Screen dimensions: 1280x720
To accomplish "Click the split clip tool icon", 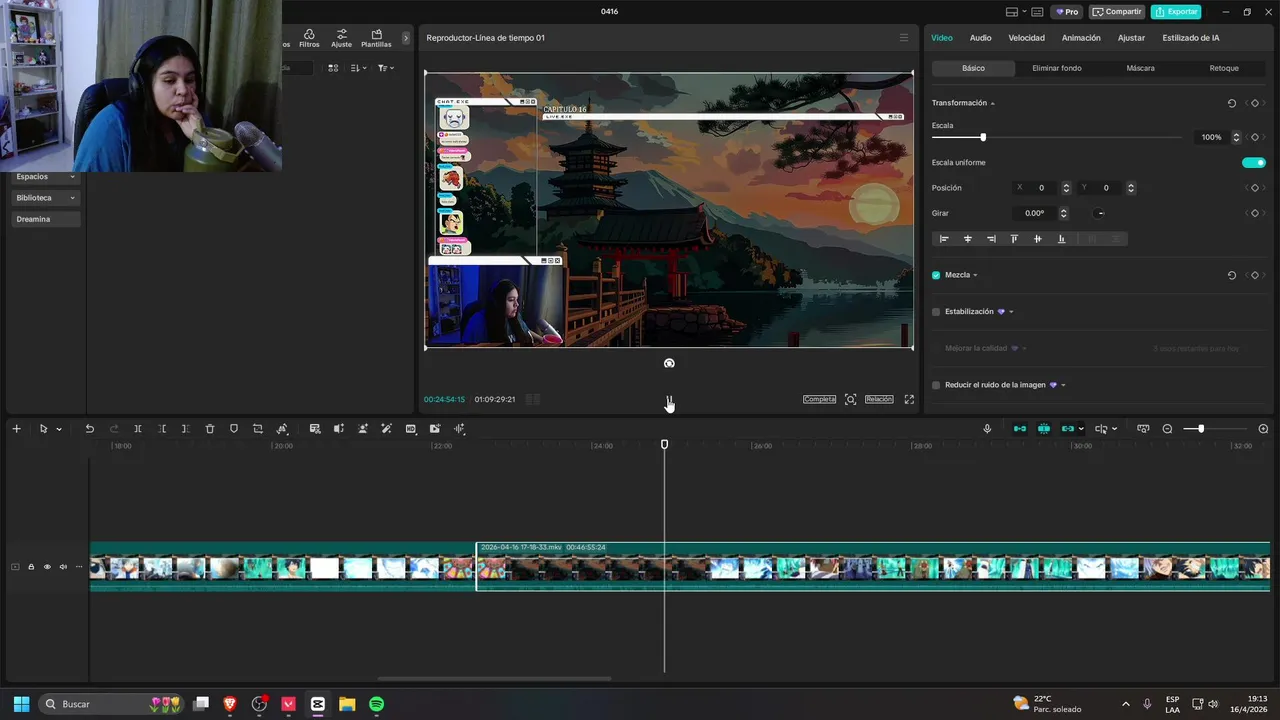I will (138, 429).
